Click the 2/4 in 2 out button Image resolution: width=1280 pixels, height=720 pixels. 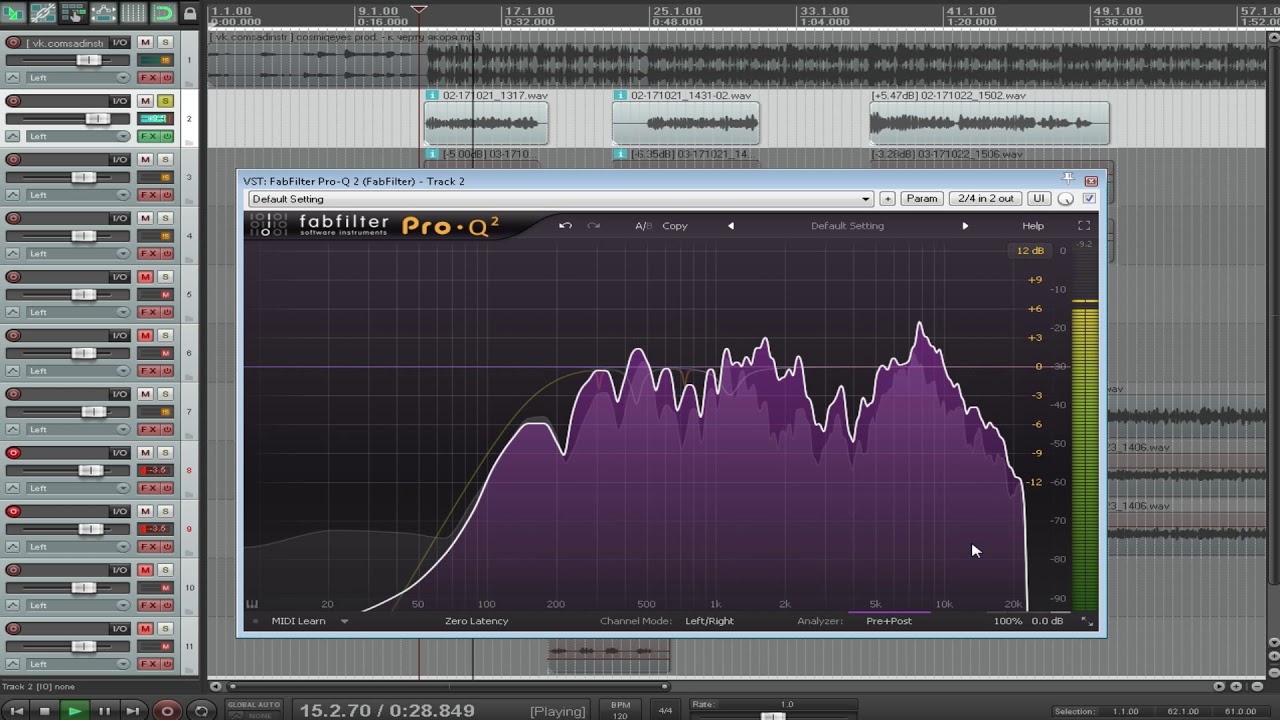[x=986, y=199]
